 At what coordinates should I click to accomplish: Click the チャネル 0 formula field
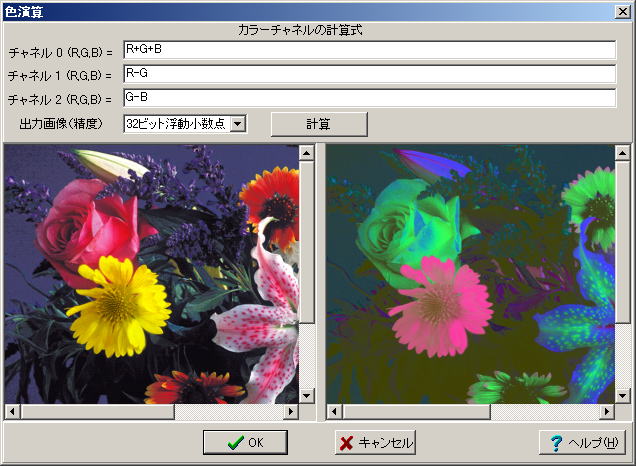coord(368,50)
